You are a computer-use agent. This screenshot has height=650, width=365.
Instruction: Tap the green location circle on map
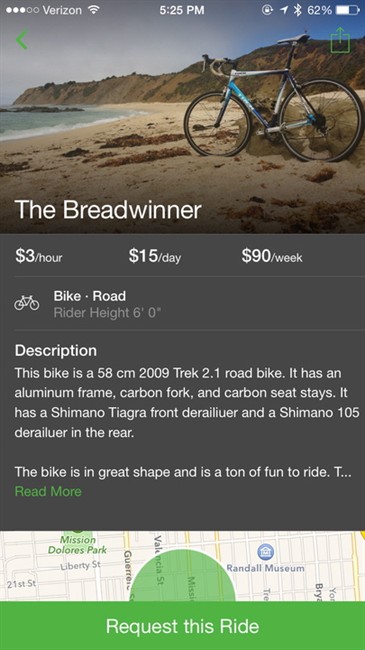coord(183,575)
